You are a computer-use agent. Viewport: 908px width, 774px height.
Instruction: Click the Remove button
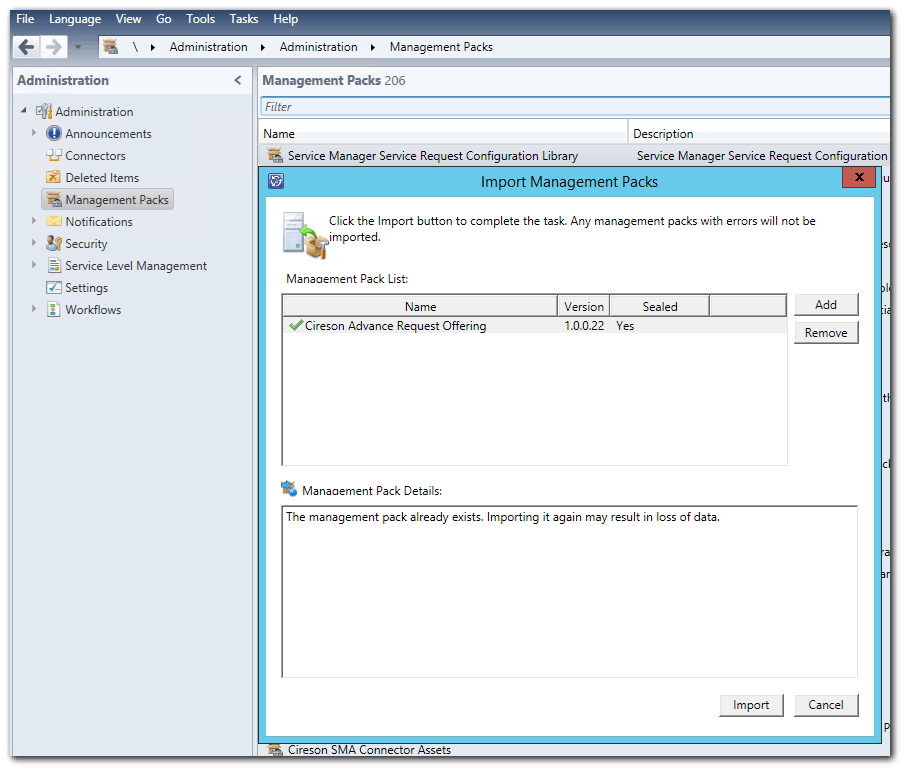pyautogui.click(x=826, y=332)
